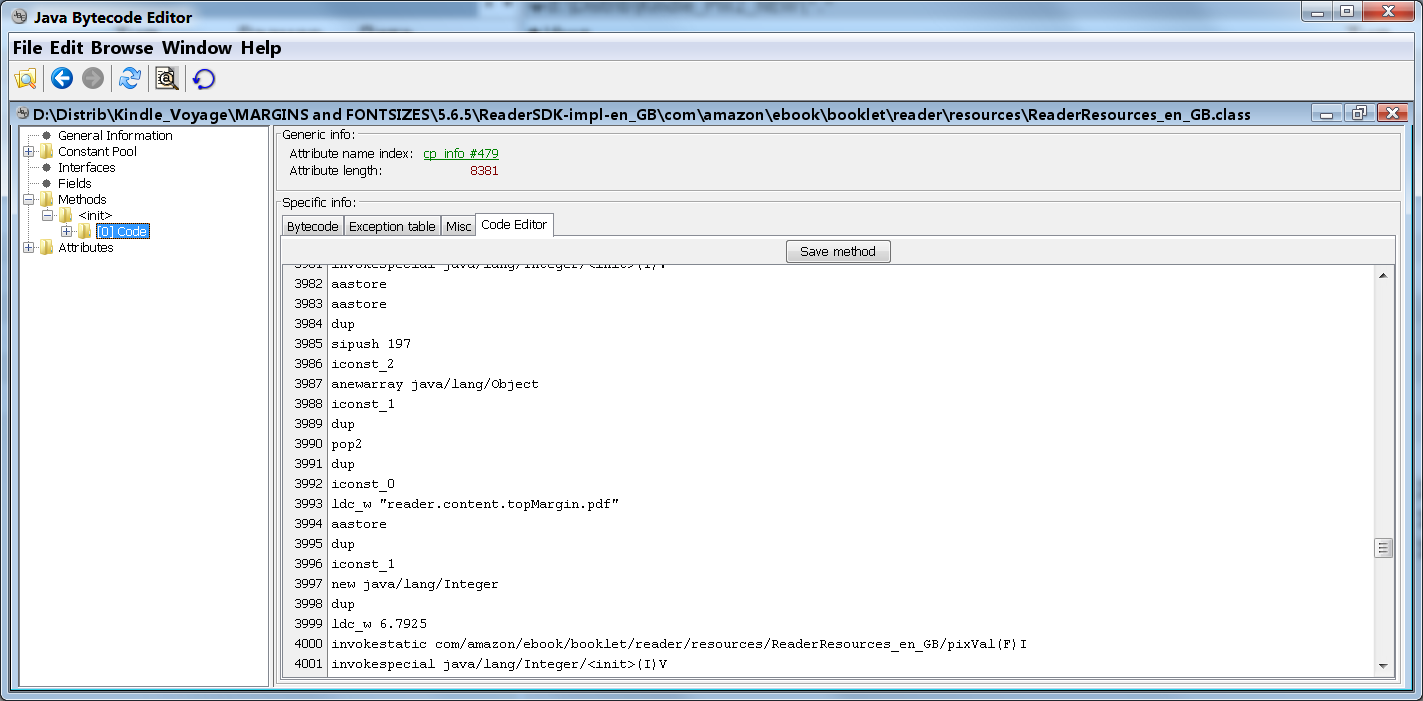
Task: Select Fields in the tree
Action: click(75, 183)
